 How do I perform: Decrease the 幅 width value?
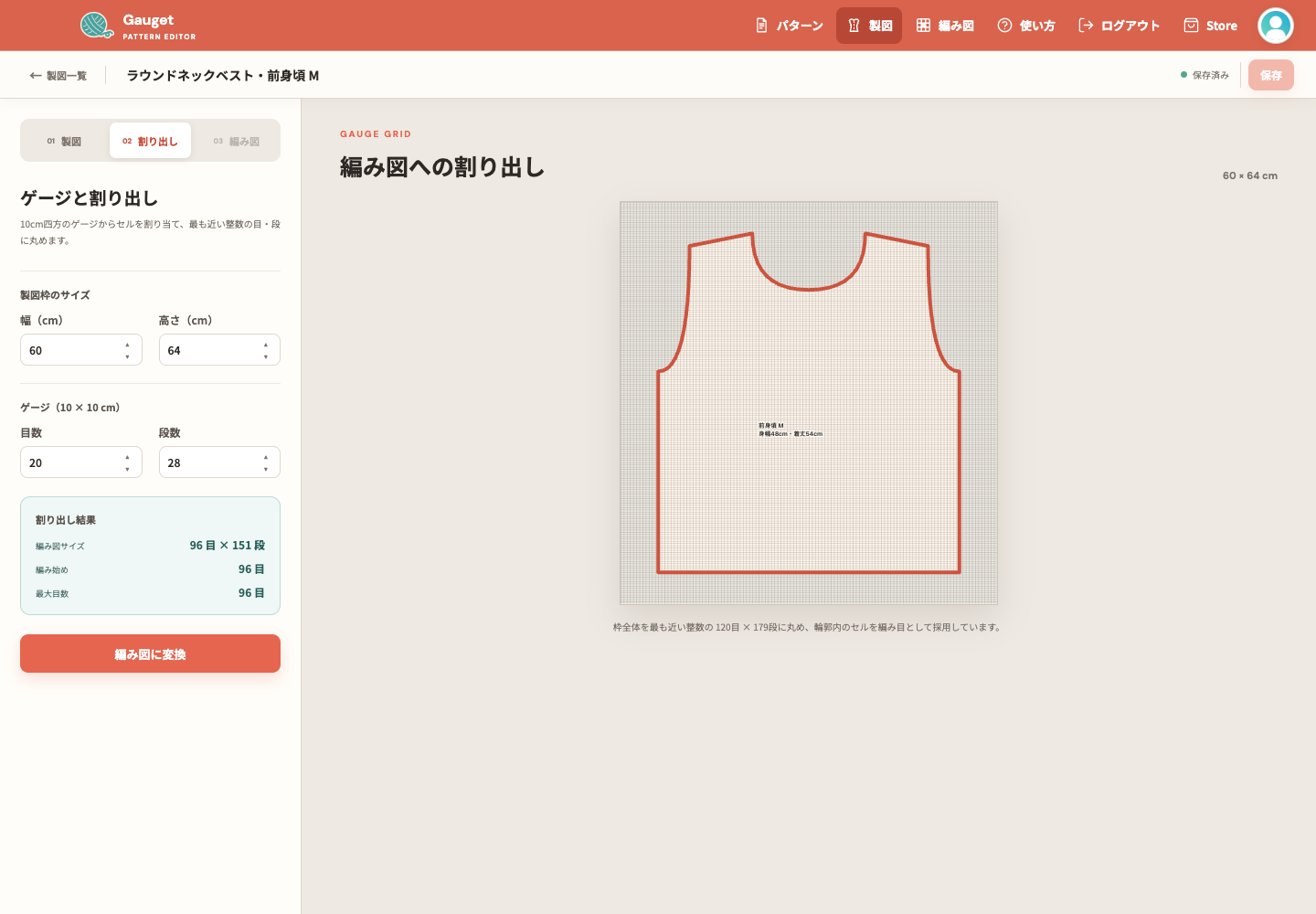127,356
